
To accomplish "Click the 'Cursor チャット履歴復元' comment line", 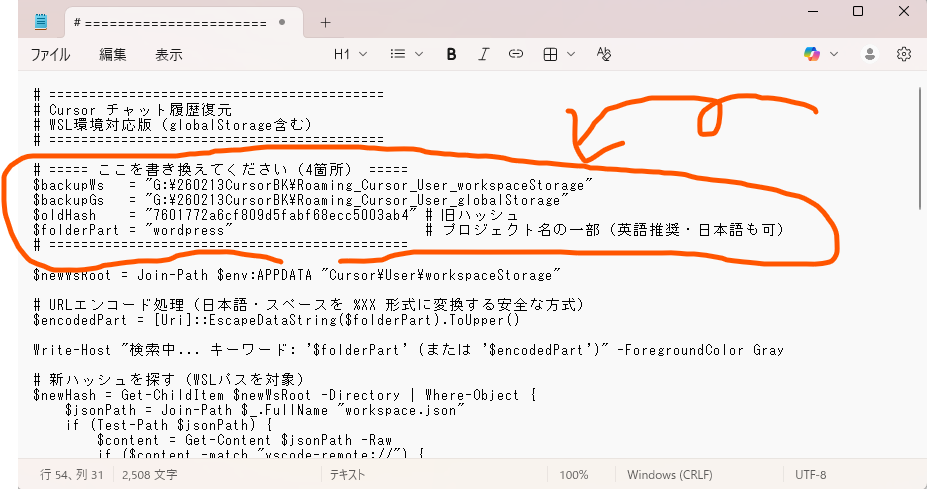I will pos(133,110).
